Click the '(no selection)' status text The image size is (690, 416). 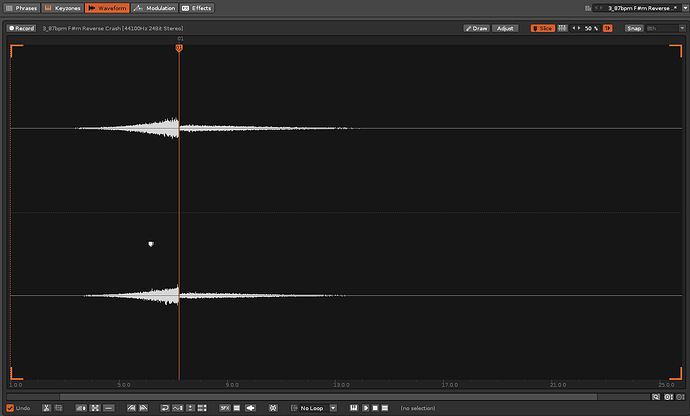click(418, 408)
